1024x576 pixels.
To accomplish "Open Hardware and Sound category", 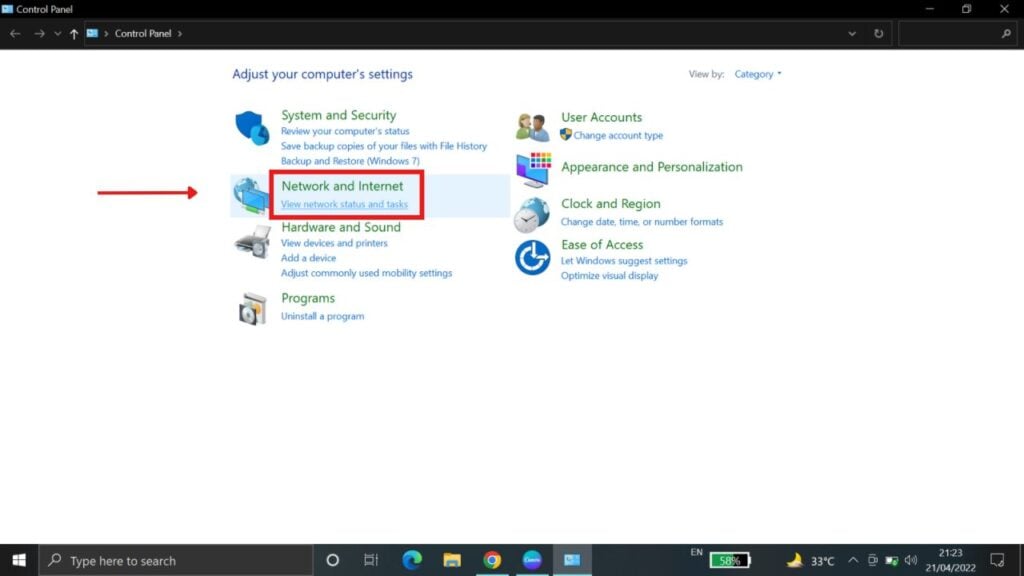I will click(x=341, y=227).
